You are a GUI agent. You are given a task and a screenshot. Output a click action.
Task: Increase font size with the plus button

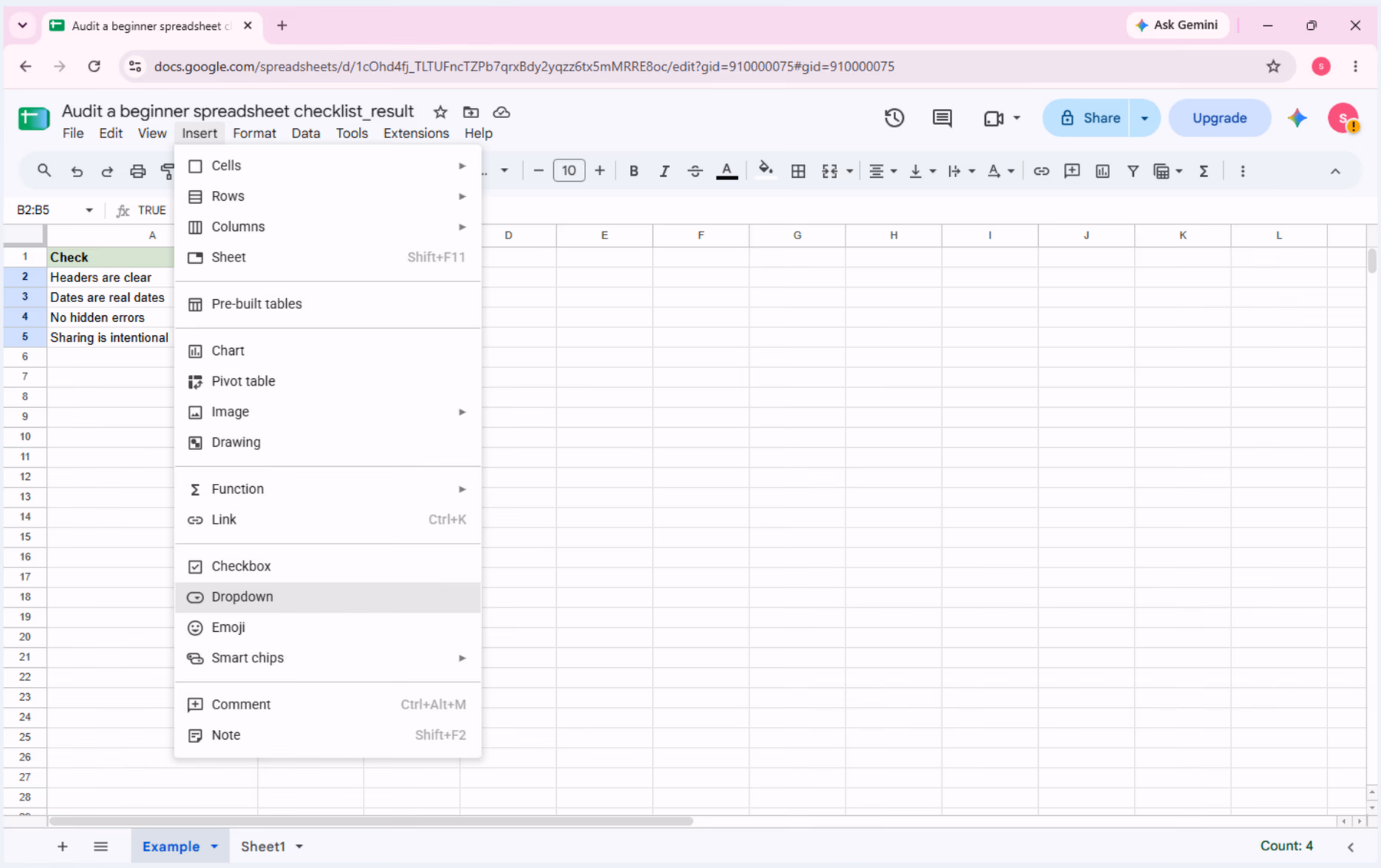(600, 171)
